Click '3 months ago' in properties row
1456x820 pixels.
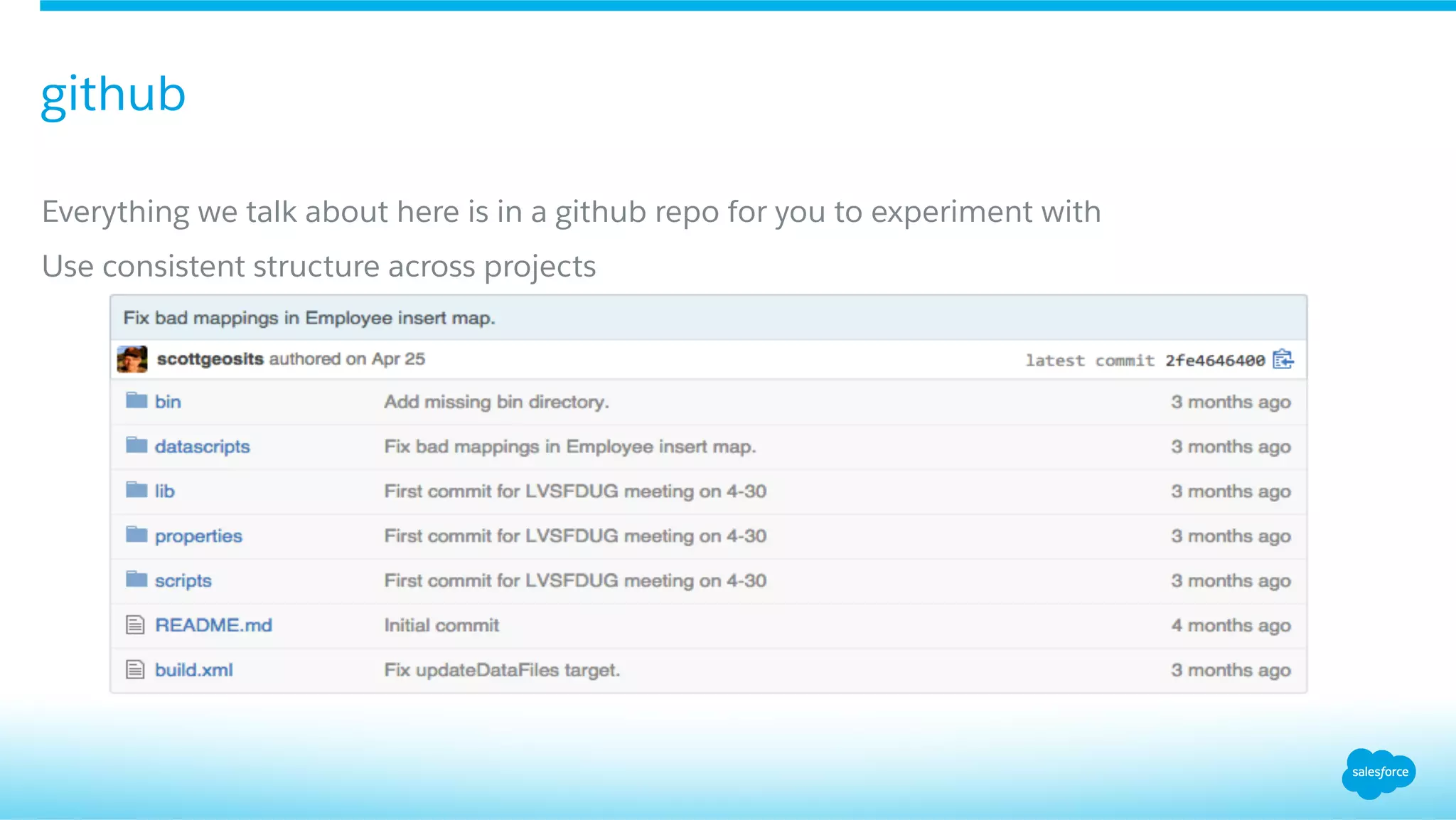(x=1231, y=537)
